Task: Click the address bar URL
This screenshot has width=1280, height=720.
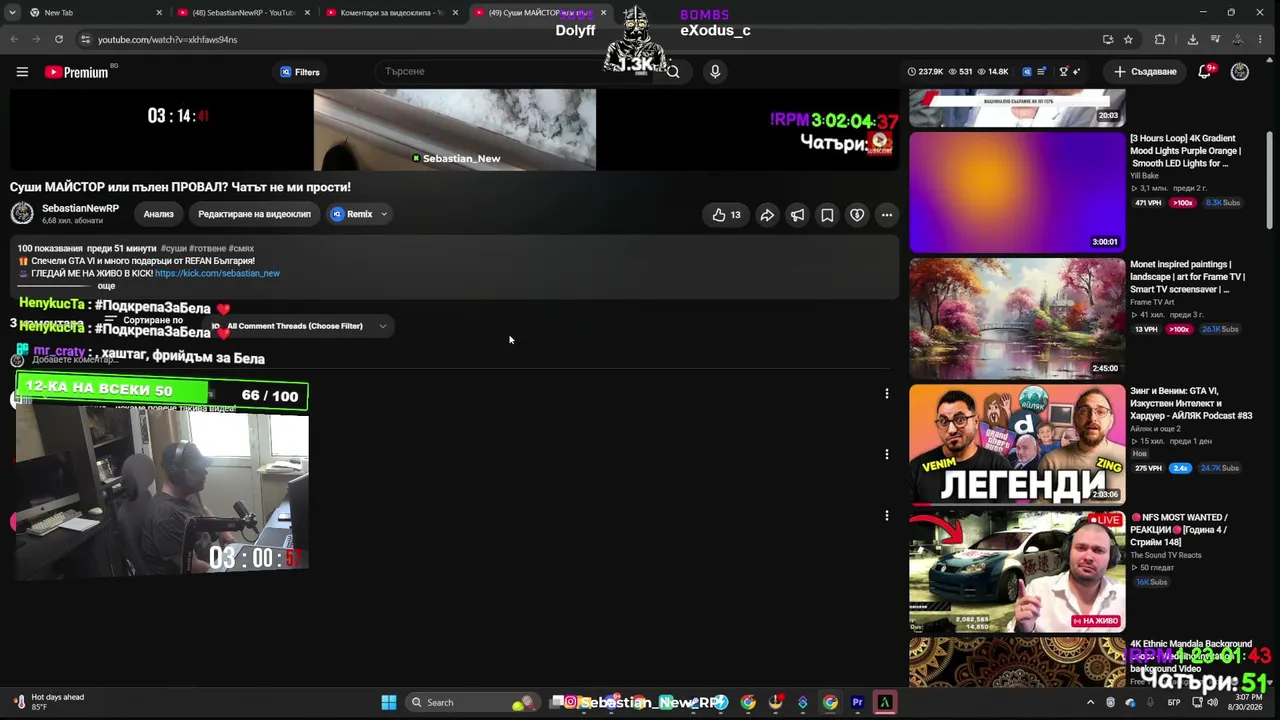Action: click(x=167, y=40)
